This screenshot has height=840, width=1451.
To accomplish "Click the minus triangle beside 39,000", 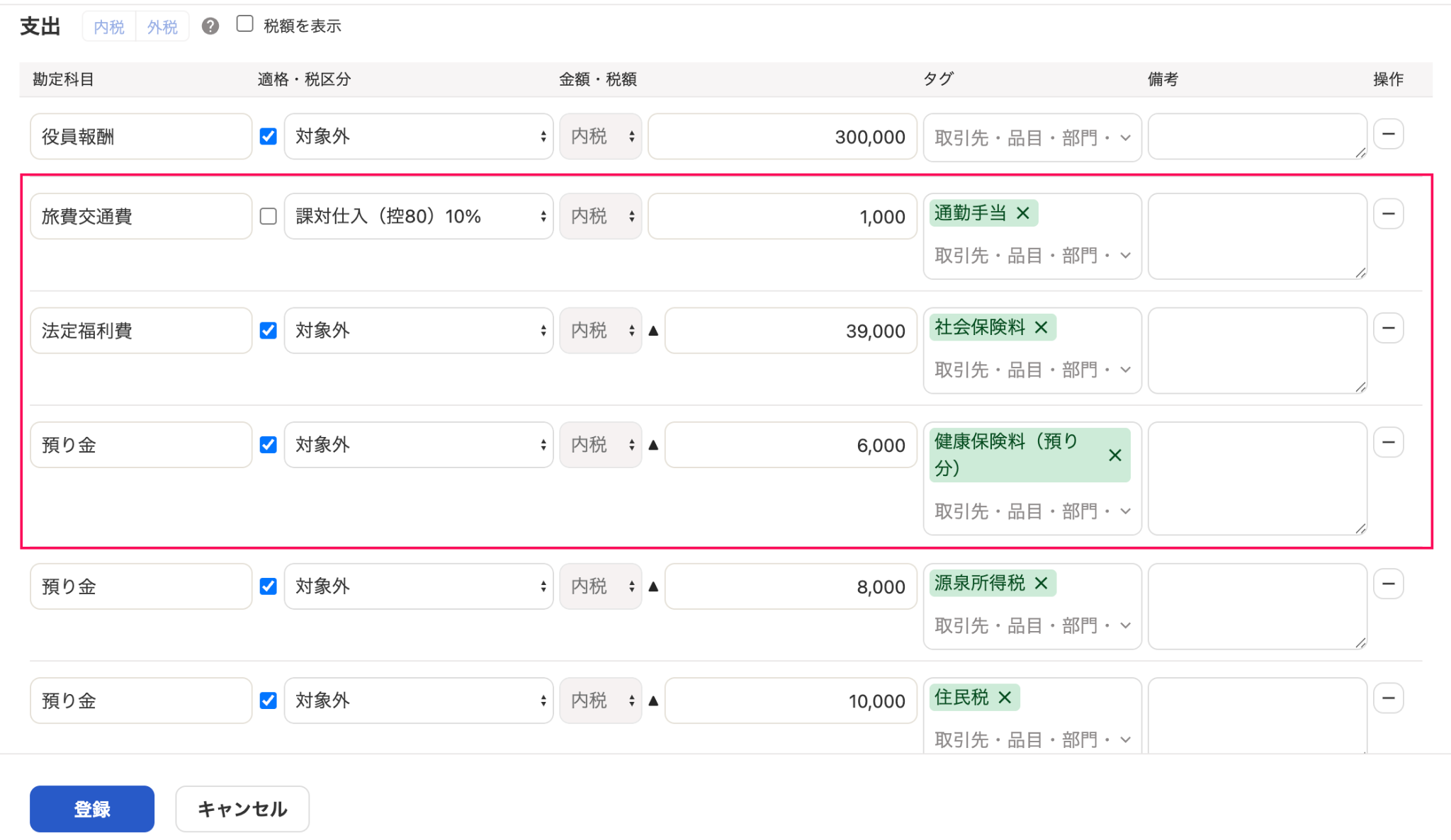I will pyautogui.click(x=653, y=331).
